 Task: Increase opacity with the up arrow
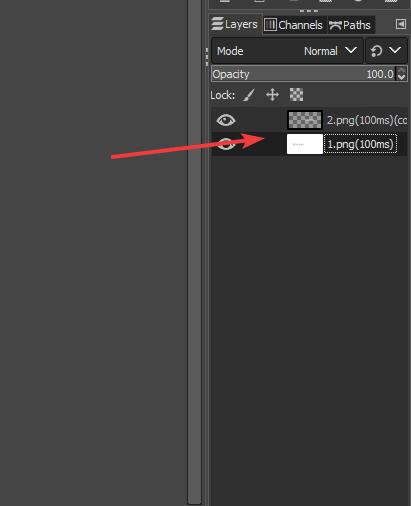pos(402,70)
